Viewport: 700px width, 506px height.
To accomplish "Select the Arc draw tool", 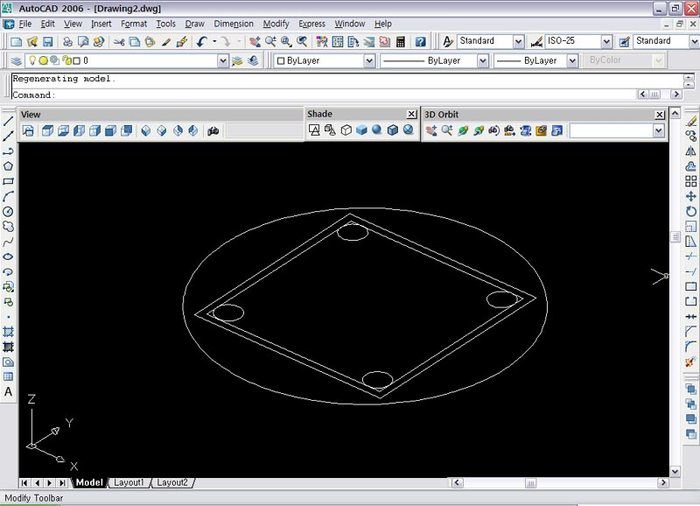I will 8,197.
